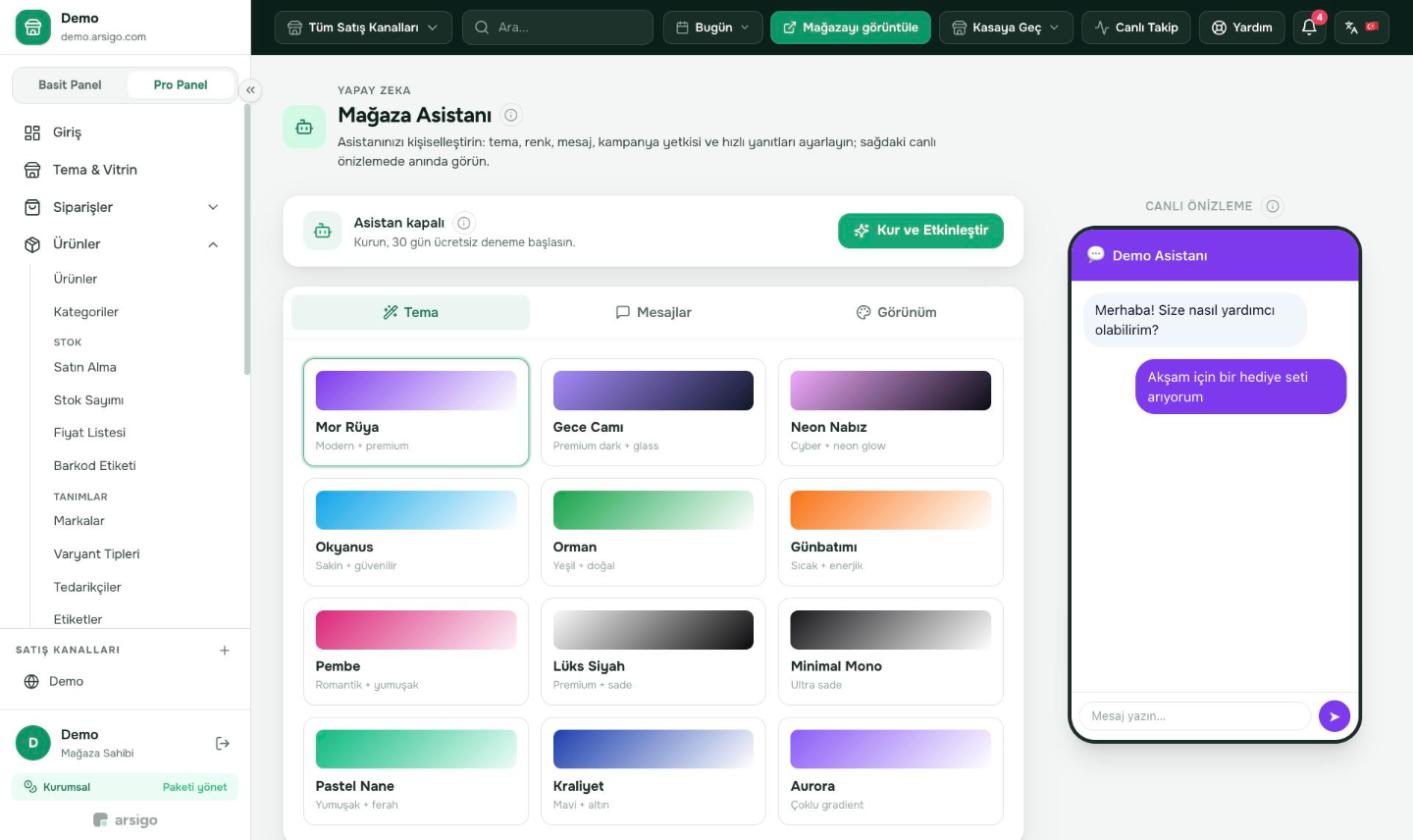Click the logout icon beside Demo user
1413x840 pixels.
click(223, 743)
